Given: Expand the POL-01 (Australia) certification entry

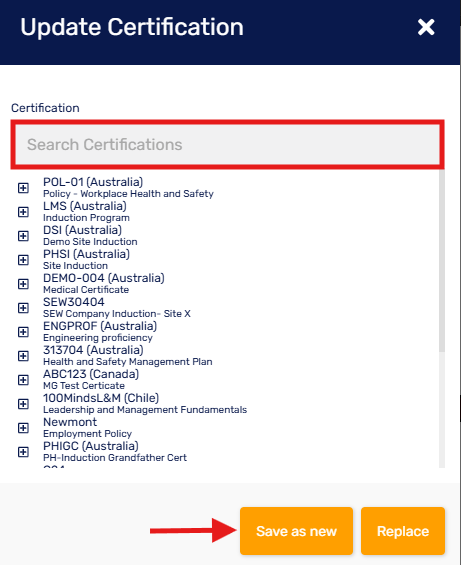Looking at the screenshot, I should [x=23, y=188].
